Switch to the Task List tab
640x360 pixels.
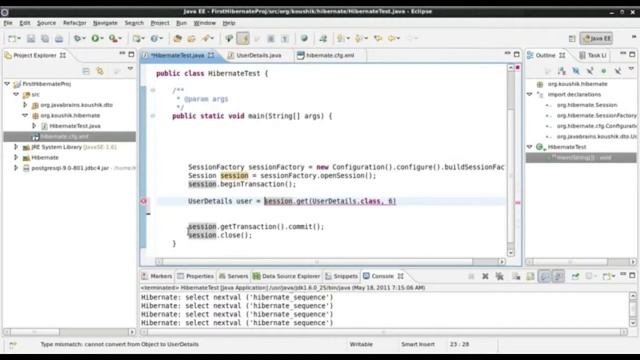coord(593,55)
